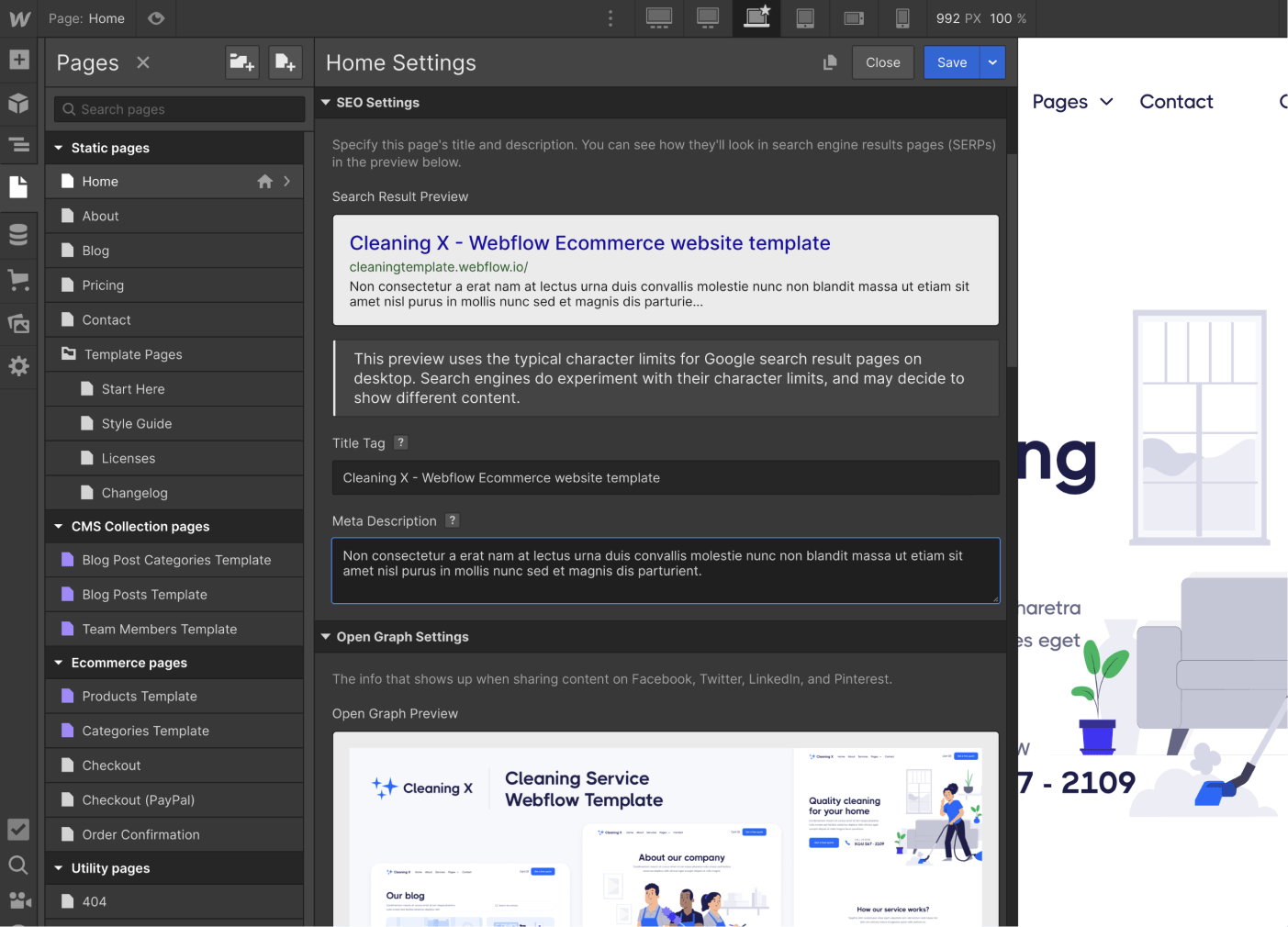Open the Add Elements panel
This screenshot has height=927, width=1288.
(19, 59)
